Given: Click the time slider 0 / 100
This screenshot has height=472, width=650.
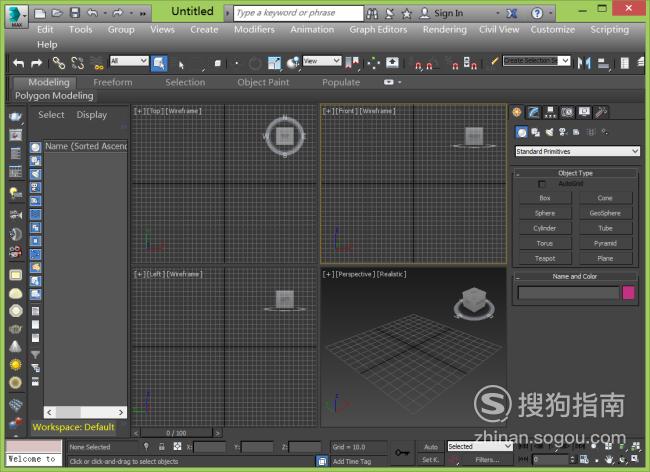Looking at the screenshot, I should tap(176, 433).
